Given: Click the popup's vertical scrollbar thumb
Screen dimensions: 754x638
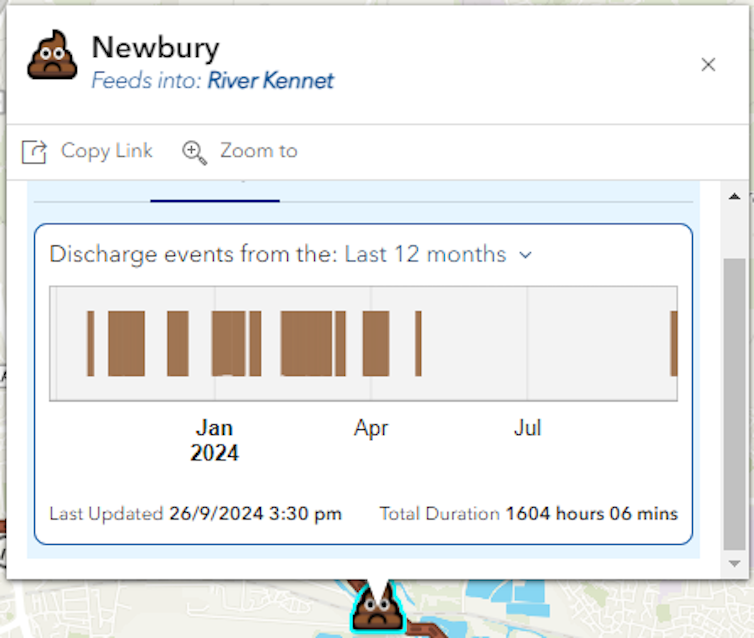Looking at the screenshot, I should tap(734, 400).
